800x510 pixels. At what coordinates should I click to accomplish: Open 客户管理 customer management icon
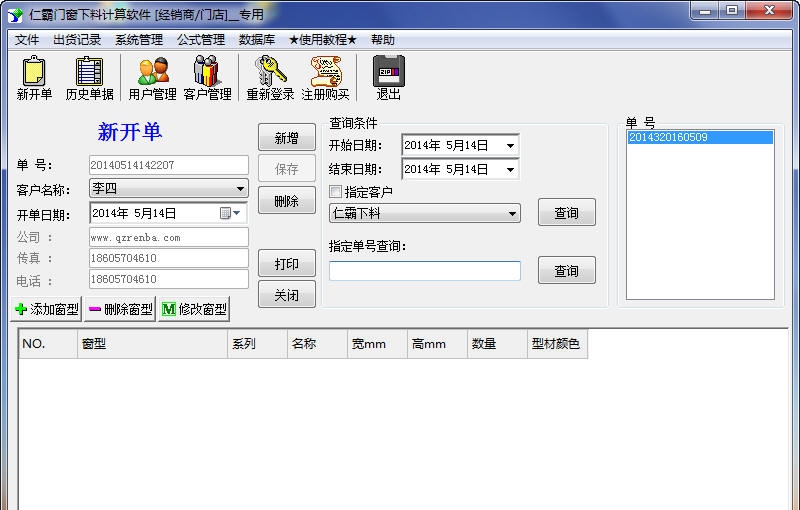207,78
